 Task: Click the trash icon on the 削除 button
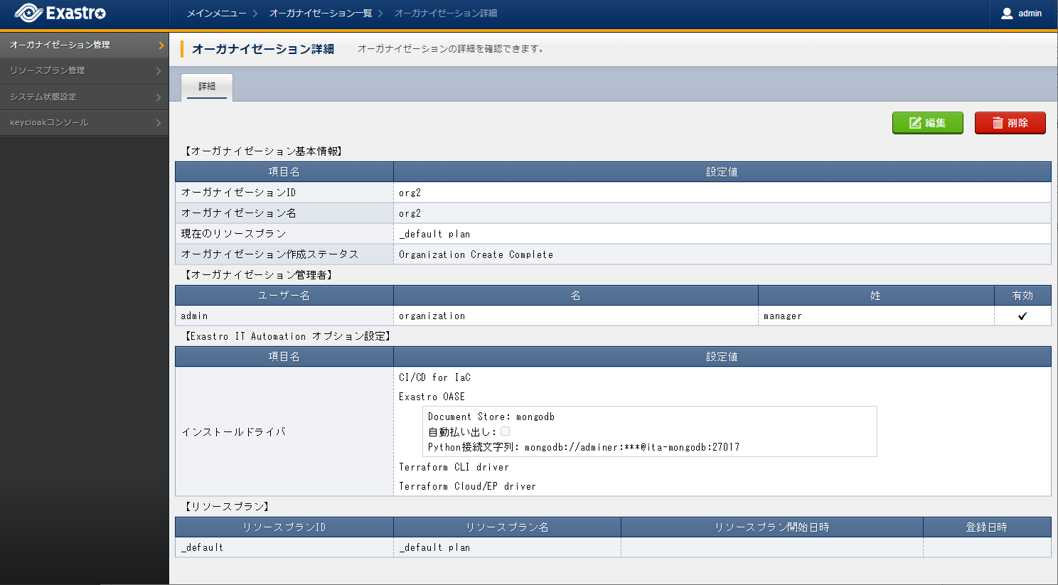pyautogui.click(x=997, y=123)
